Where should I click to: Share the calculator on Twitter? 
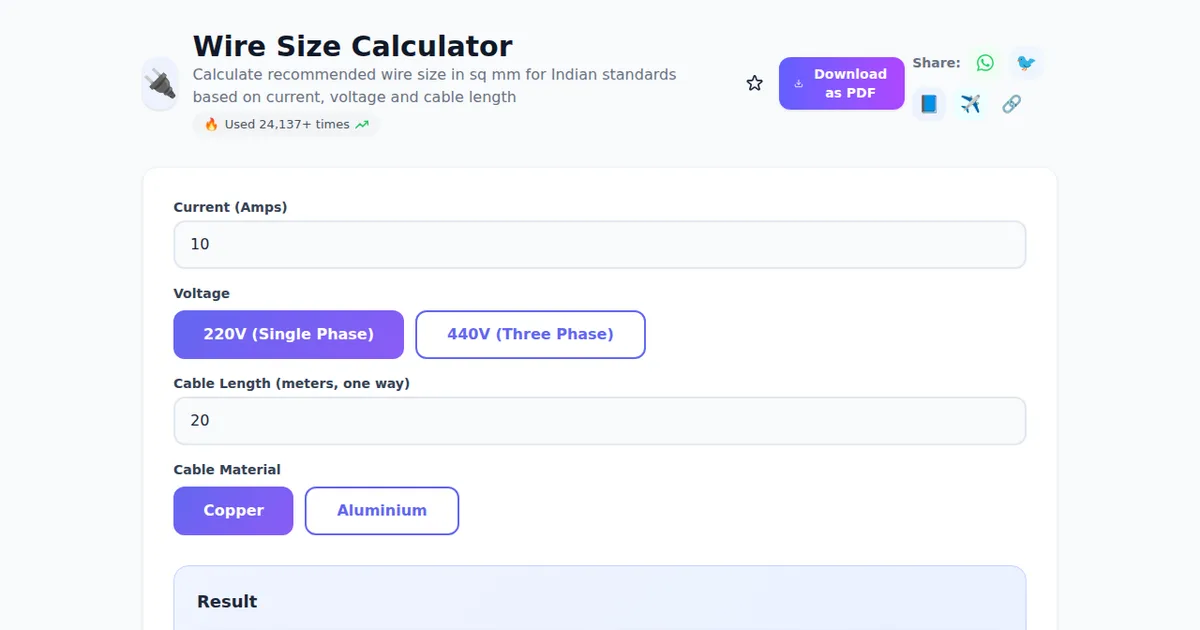(1025, 62)
